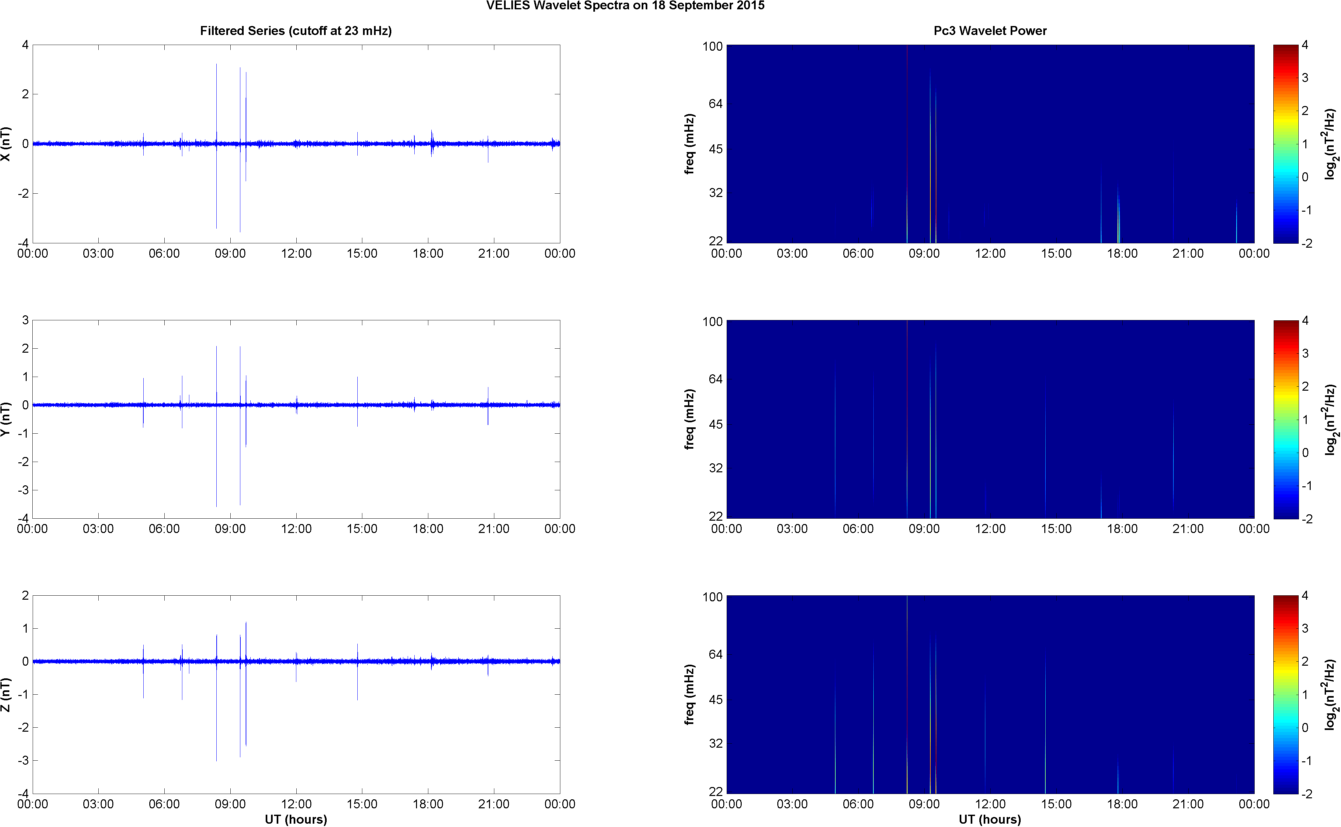Click the 15:00 tick under the top wavelet spectrum
This screenshot has height=827, width=1341.
click(x=1056, y=254)
